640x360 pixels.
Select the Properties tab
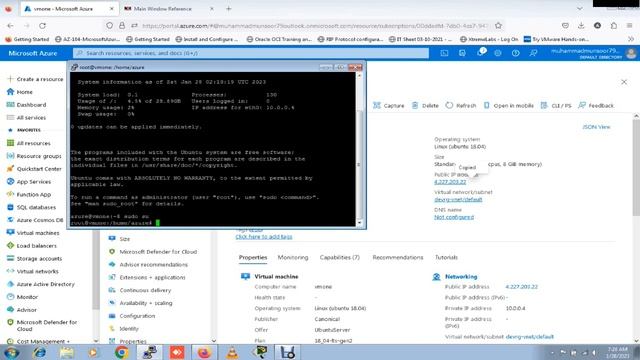pyautogui.click(x=253, y=258)
